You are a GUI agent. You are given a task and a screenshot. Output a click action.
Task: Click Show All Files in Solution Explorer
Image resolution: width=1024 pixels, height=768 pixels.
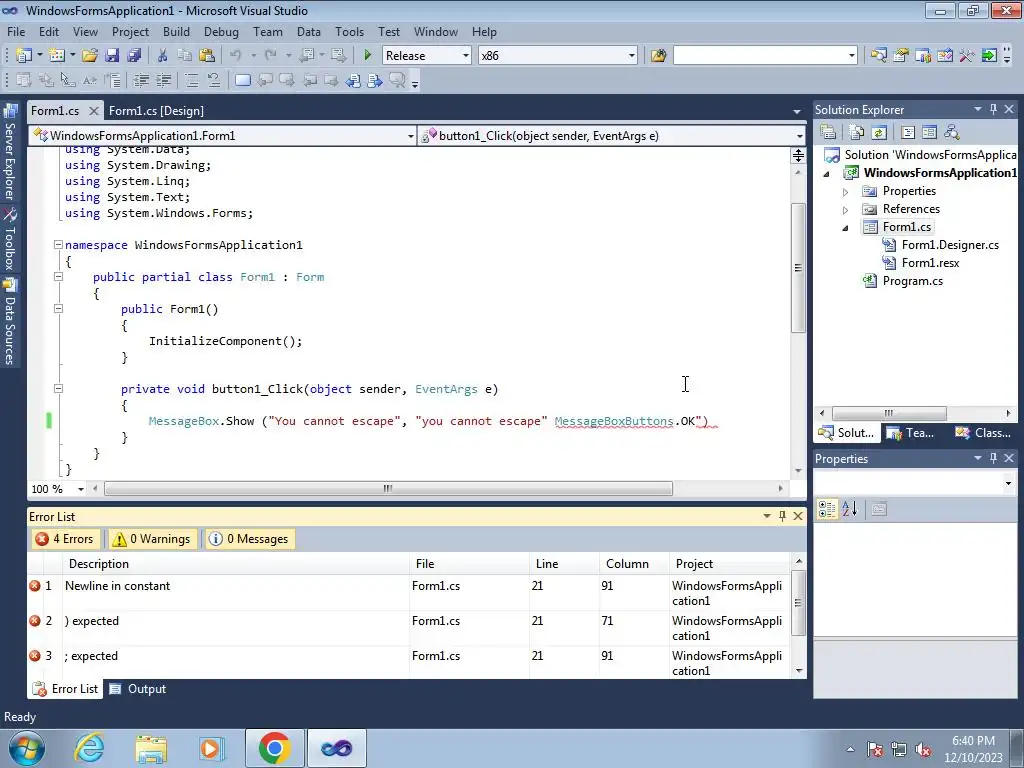click(x=857, y=133)
